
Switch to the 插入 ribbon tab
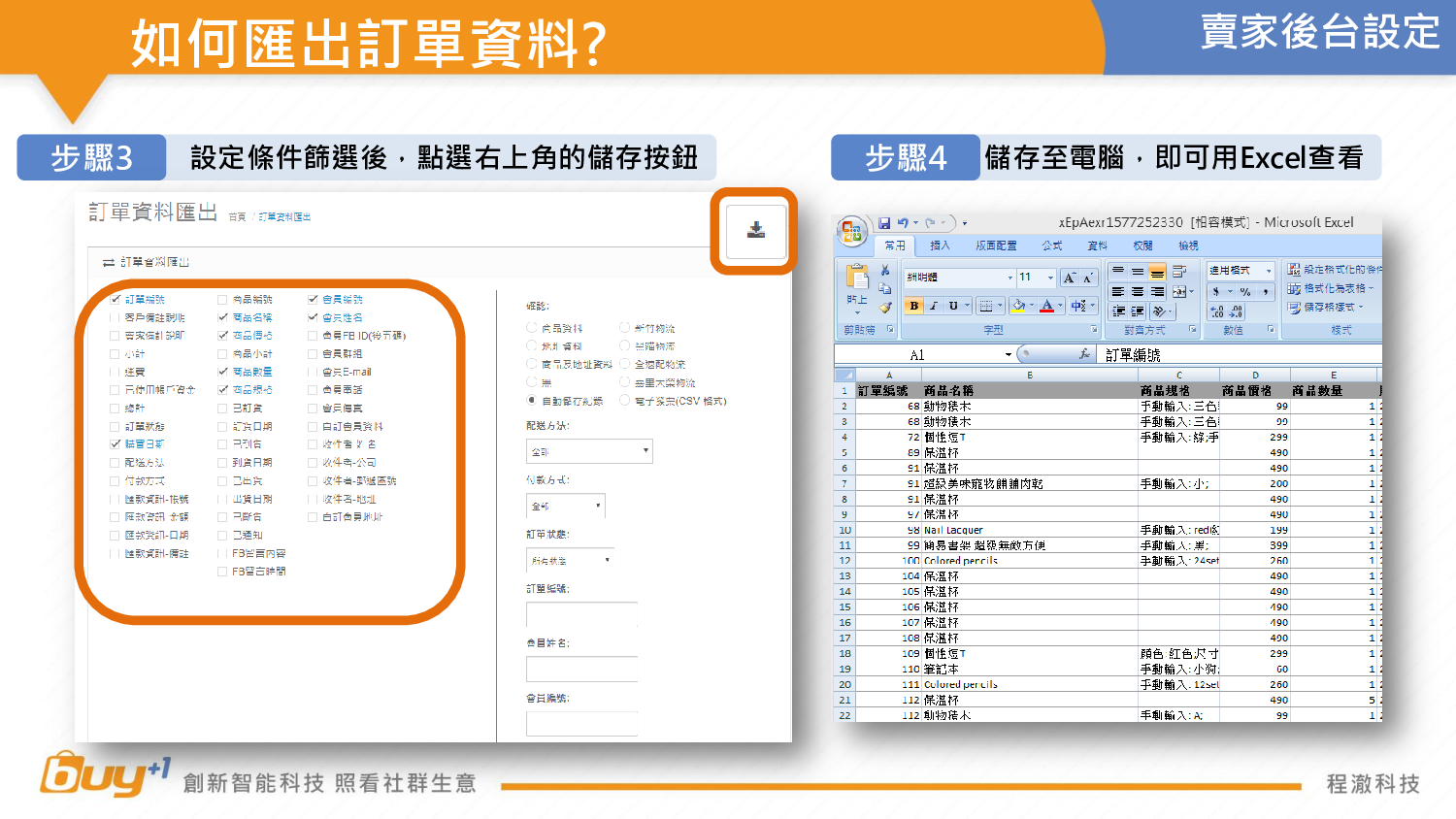click(x=940, y=246)
